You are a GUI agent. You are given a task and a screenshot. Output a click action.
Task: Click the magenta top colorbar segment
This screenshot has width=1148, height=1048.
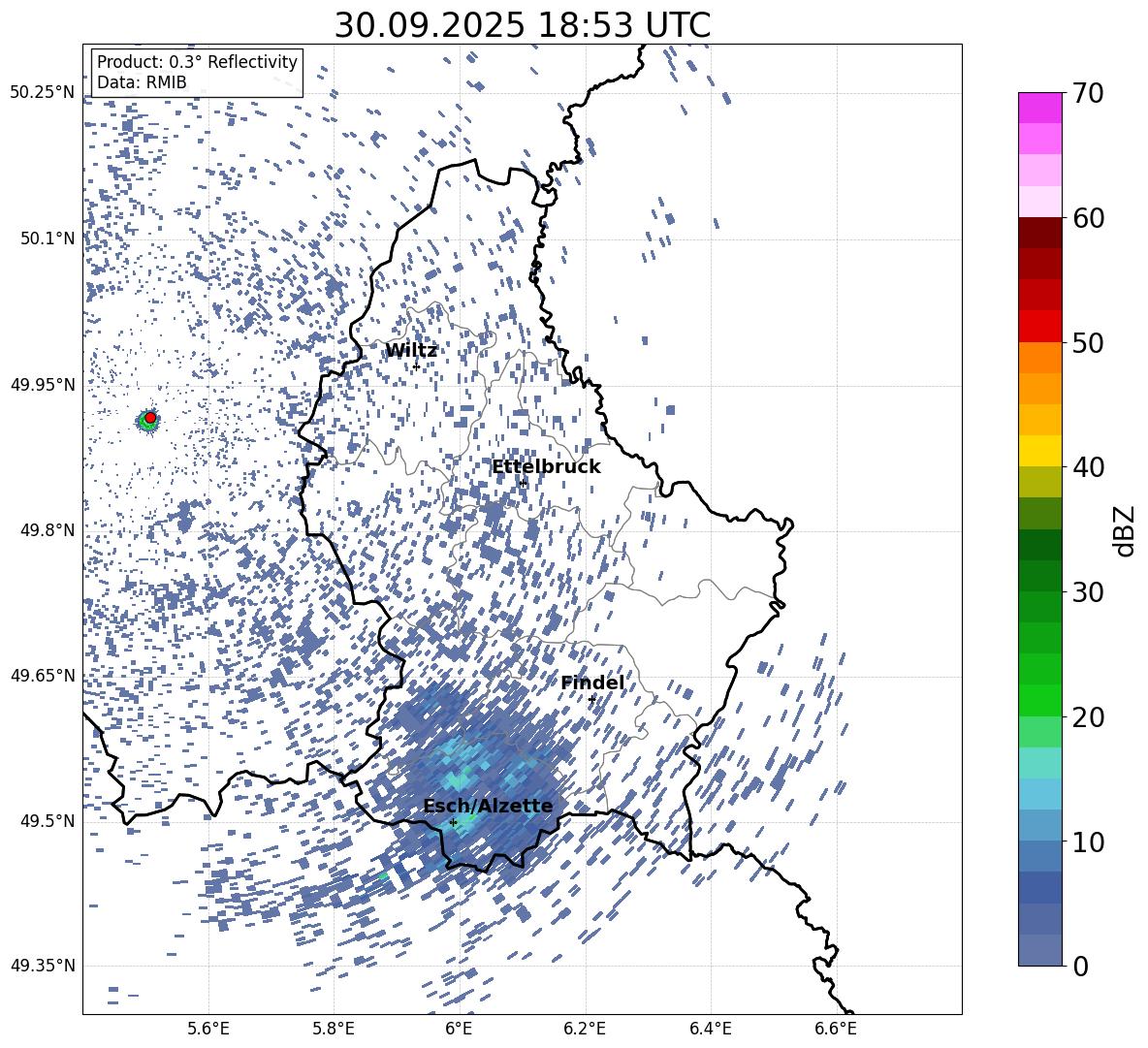(1039, 109)
